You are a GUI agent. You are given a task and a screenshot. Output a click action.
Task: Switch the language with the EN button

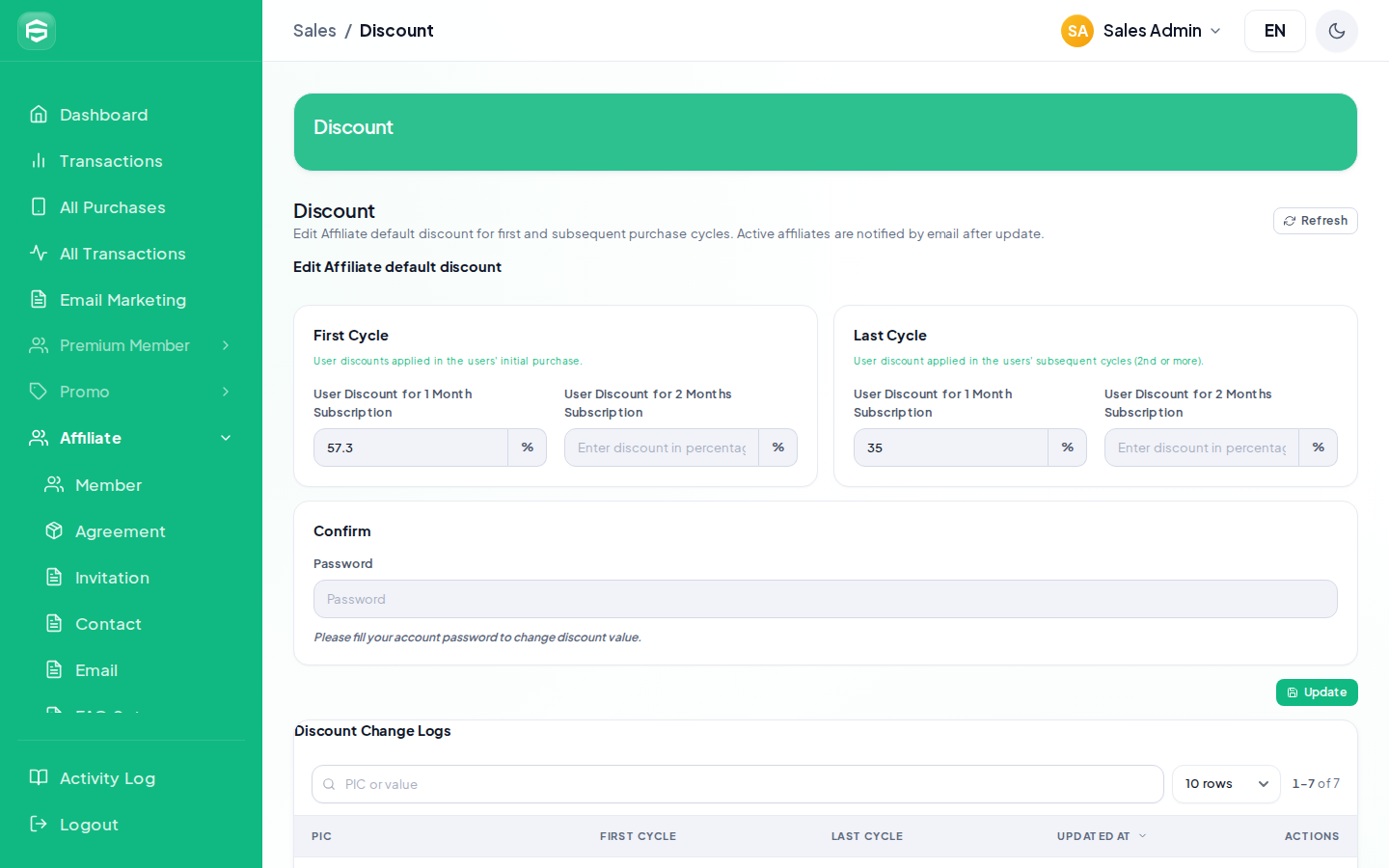point(1275,31)
